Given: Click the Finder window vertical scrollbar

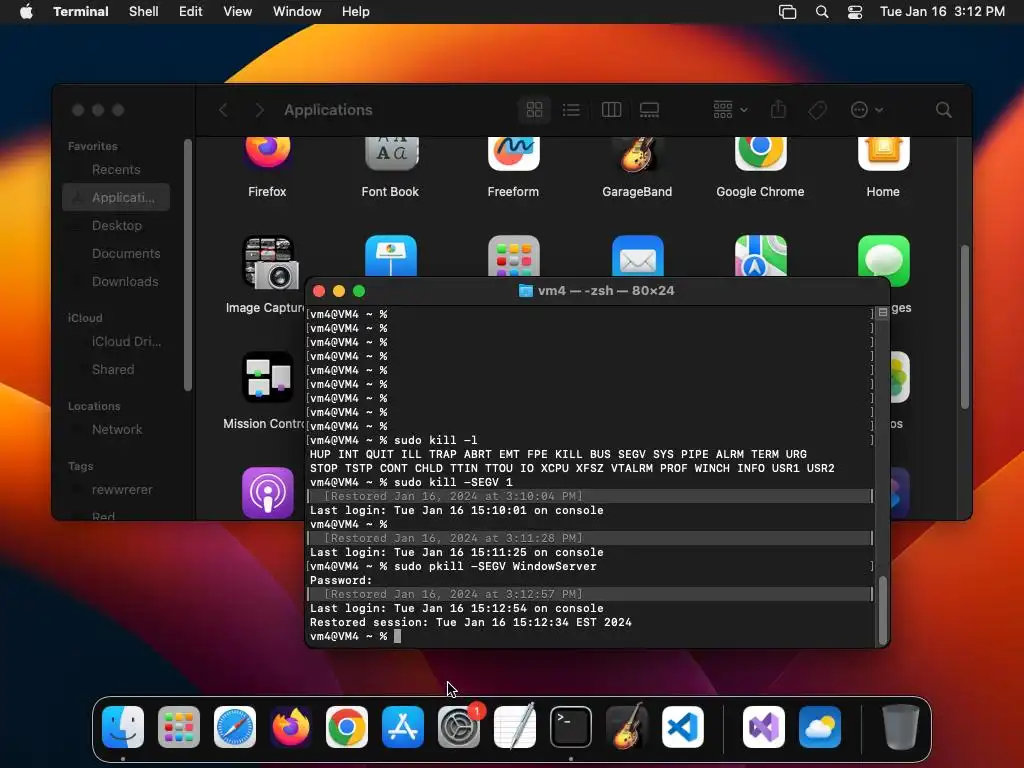Looking at the screenshot, I should click(965, 327).
